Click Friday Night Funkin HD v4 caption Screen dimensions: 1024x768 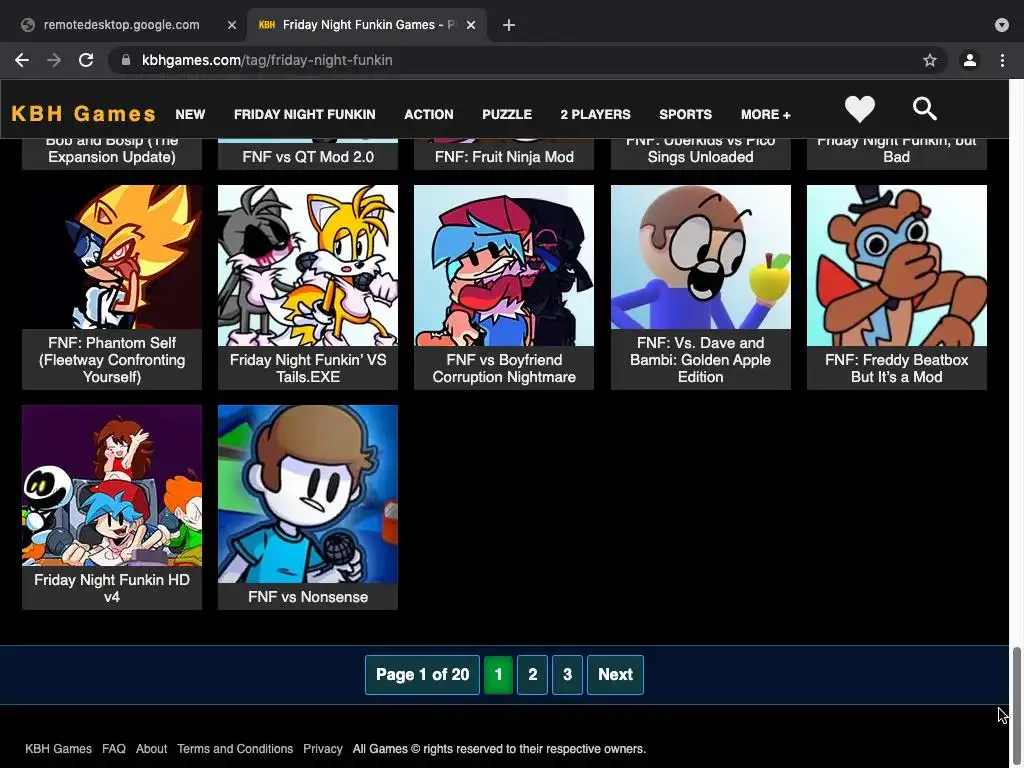112,588
